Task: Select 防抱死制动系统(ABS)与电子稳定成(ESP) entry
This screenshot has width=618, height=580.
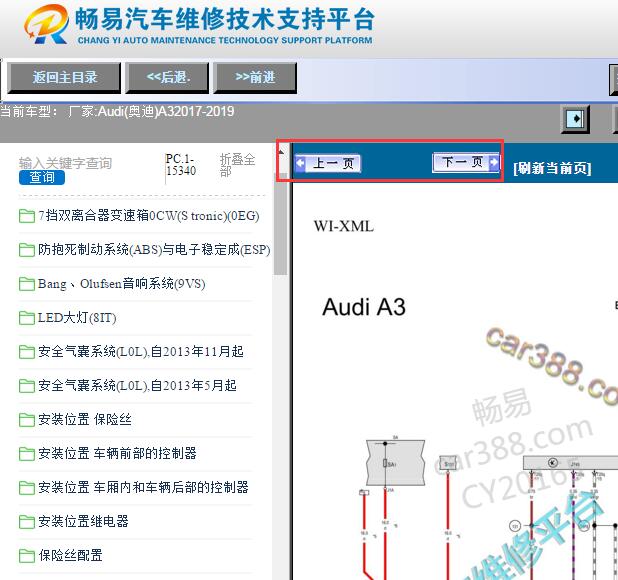Action: pyautogui.click(x=154, y=250)
